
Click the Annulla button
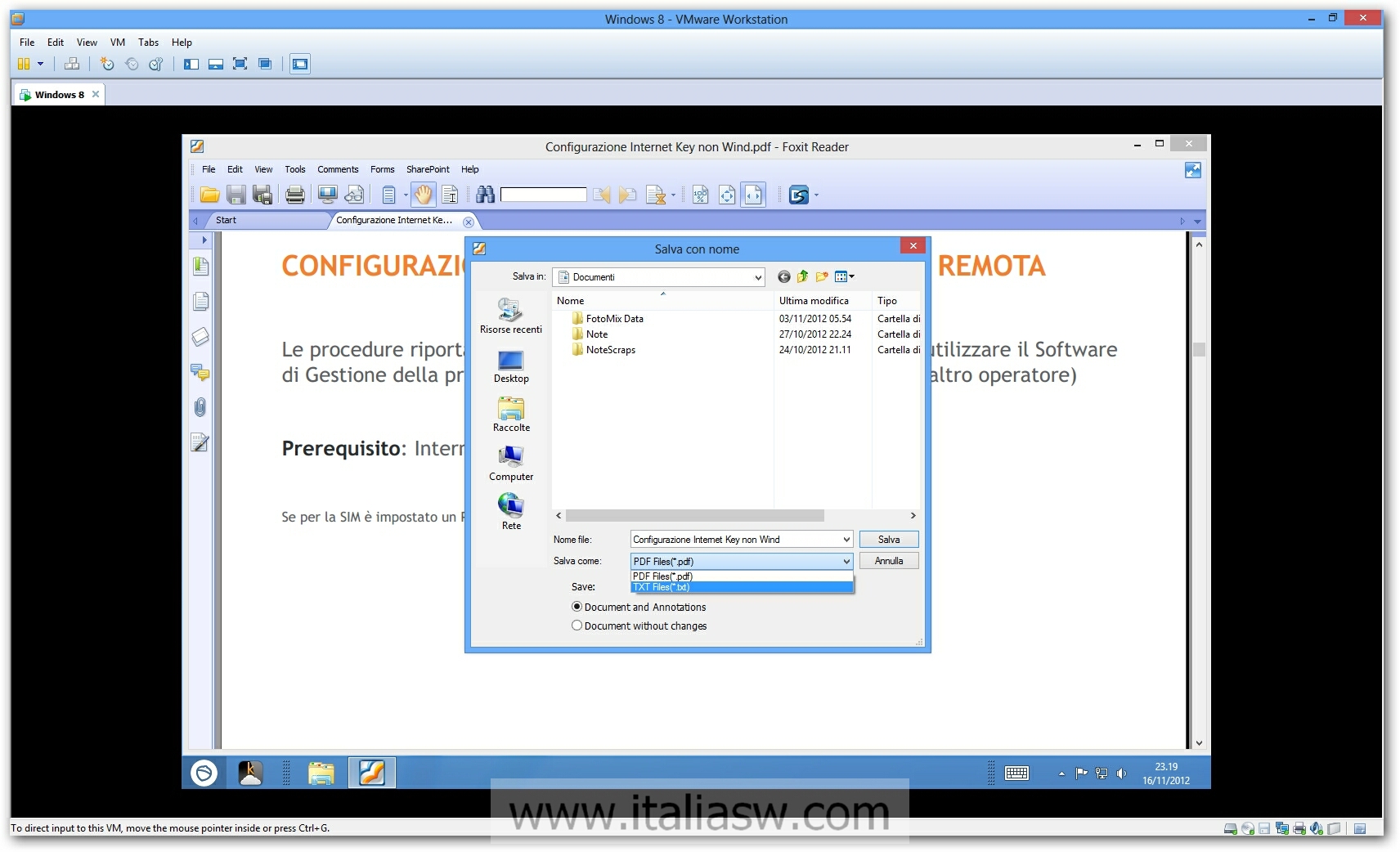pos(889,561)
